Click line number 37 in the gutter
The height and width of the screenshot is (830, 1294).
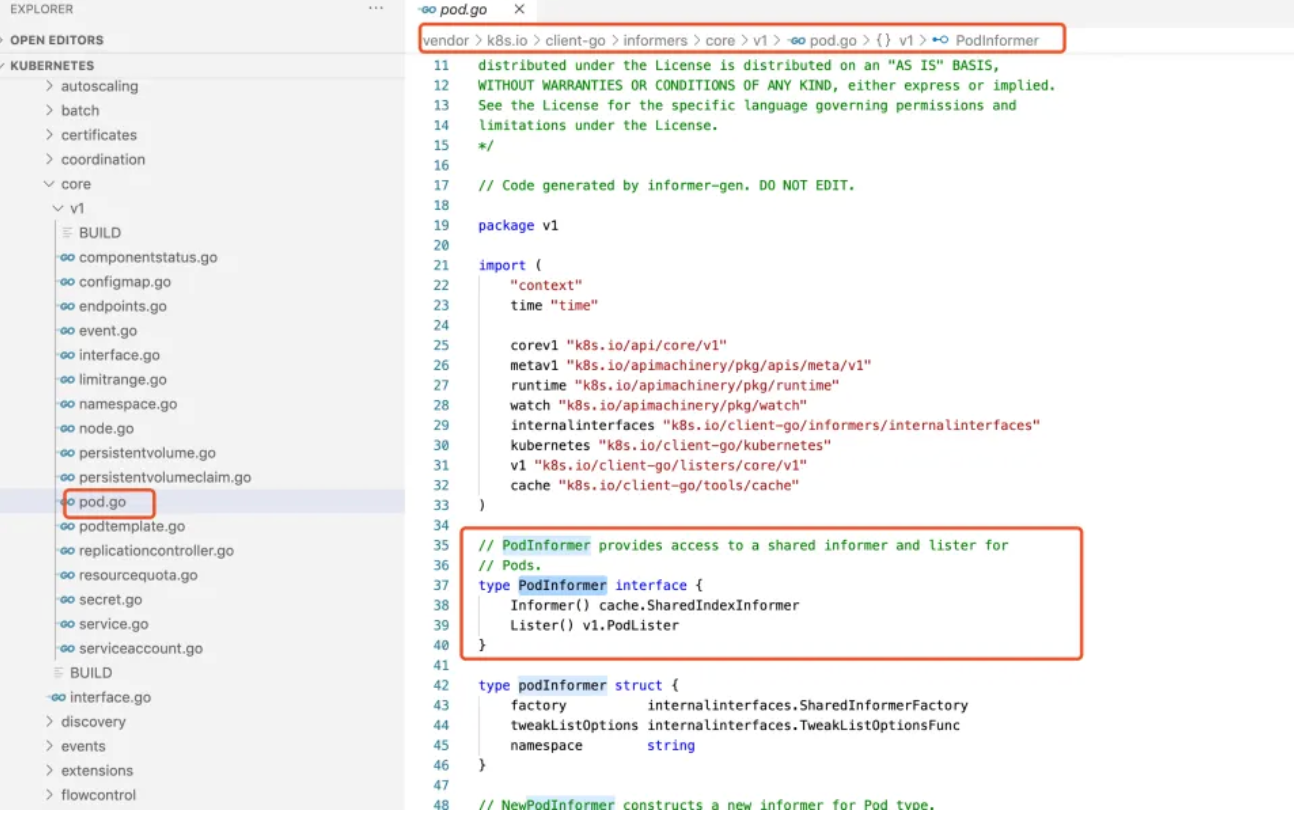coord(441,586)
